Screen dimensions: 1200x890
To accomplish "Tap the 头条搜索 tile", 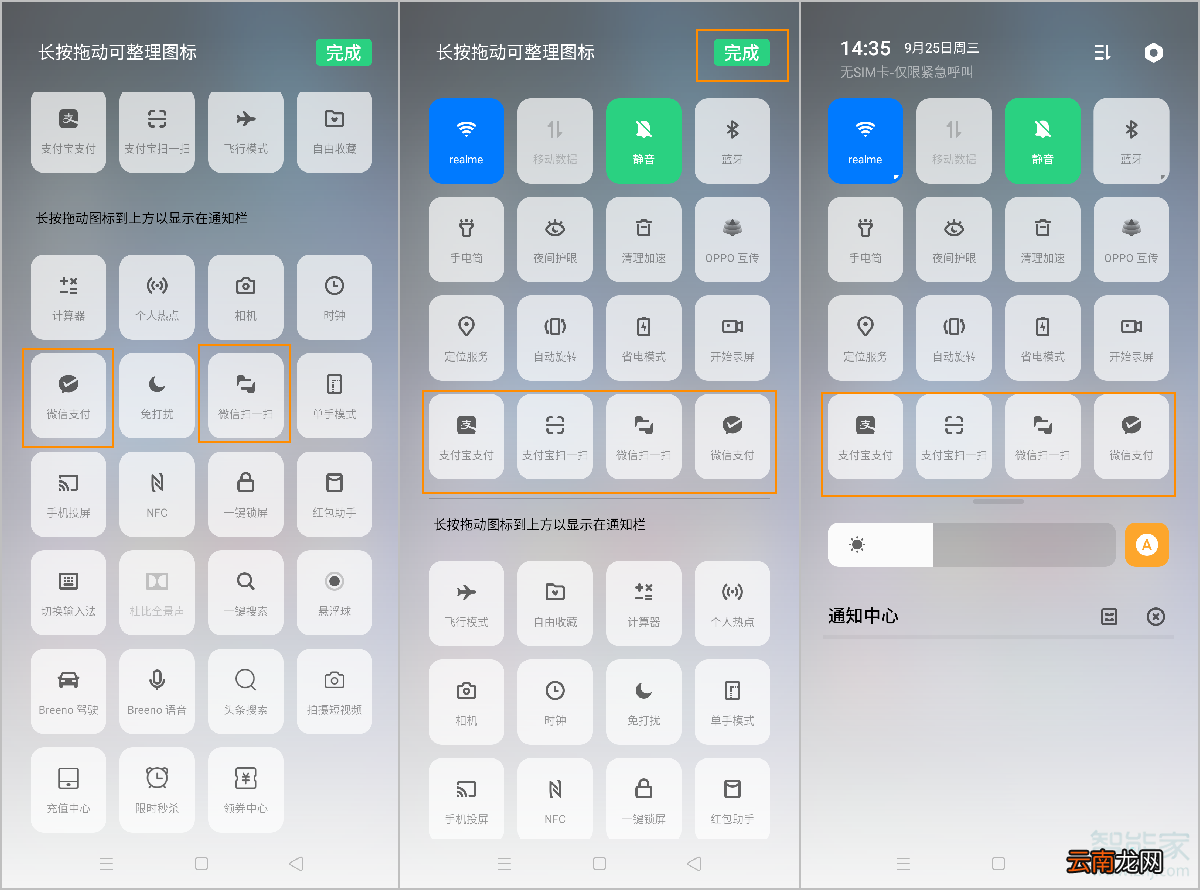I will (246, 692).
